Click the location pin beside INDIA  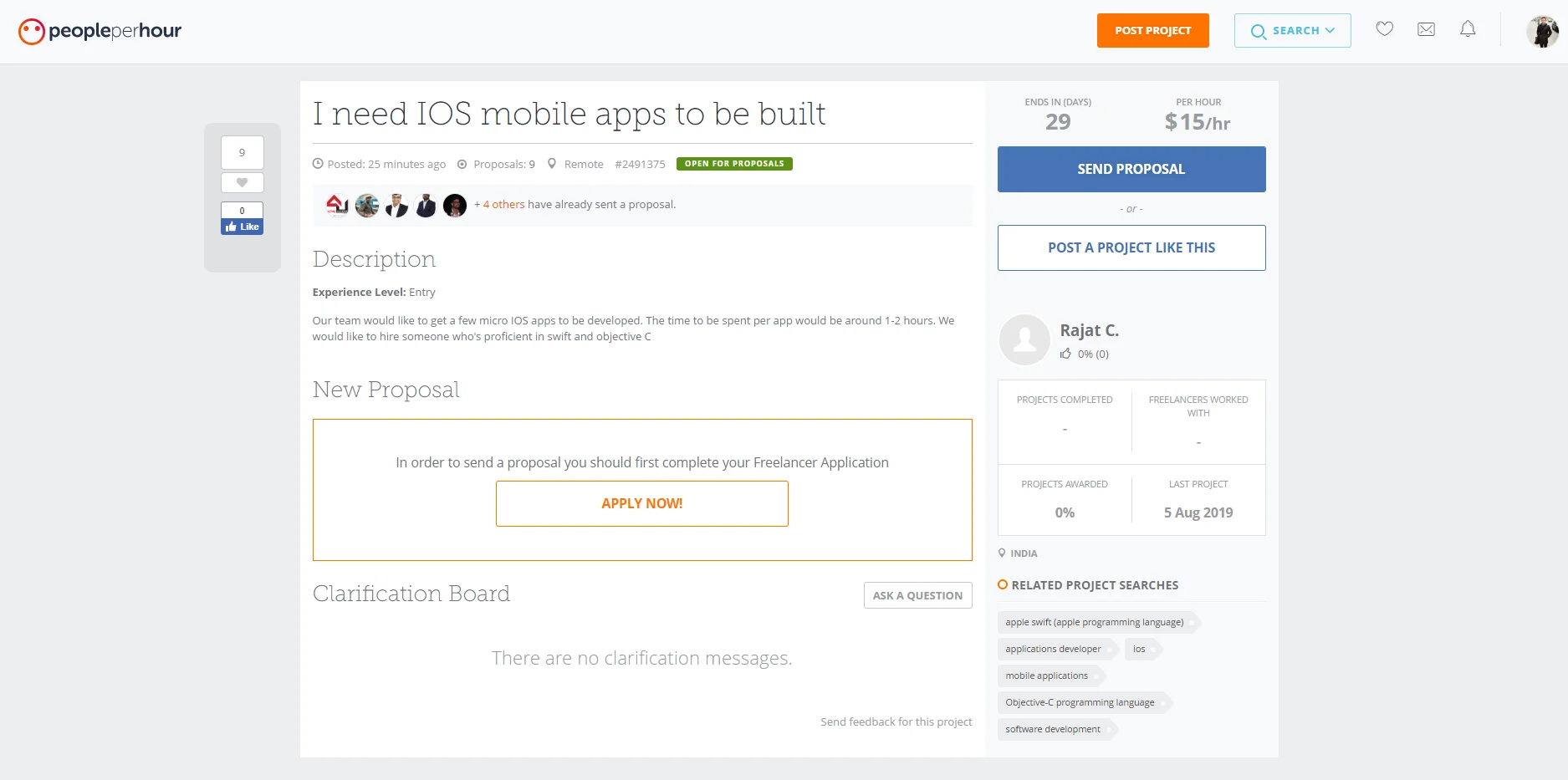pyautogui.click(x=1002, y=553)
